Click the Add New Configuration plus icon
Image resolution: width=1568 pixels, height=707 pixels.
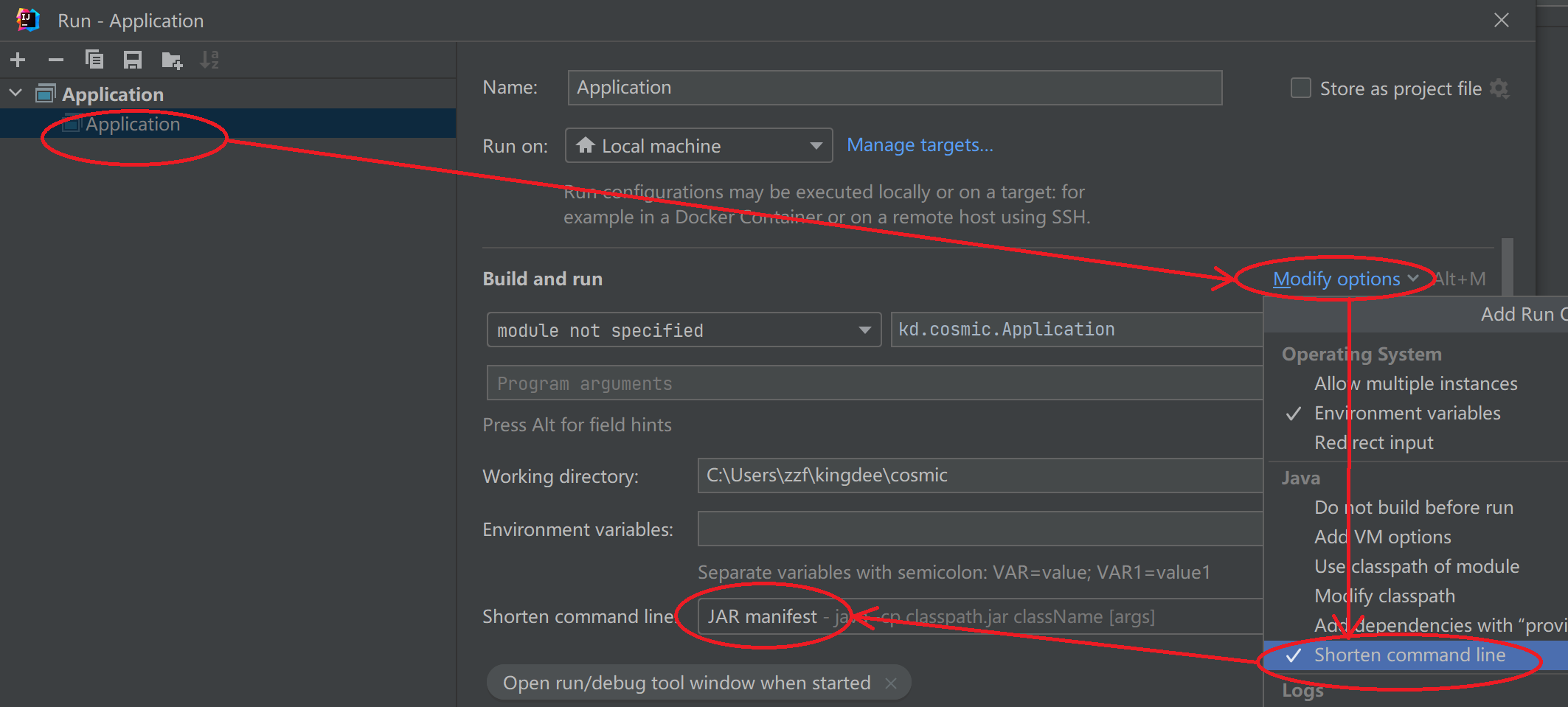point(18,60)
